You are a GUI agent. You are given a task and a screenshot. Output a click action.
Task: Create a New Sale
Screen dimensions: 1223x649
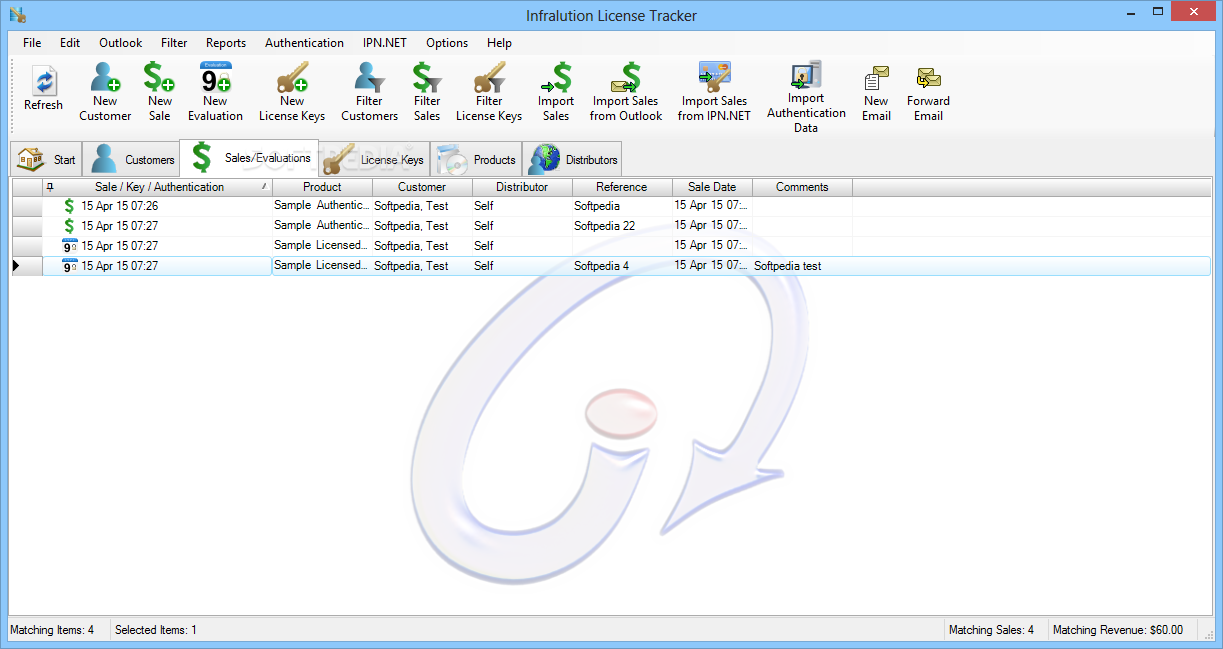(x=159, y=92)
